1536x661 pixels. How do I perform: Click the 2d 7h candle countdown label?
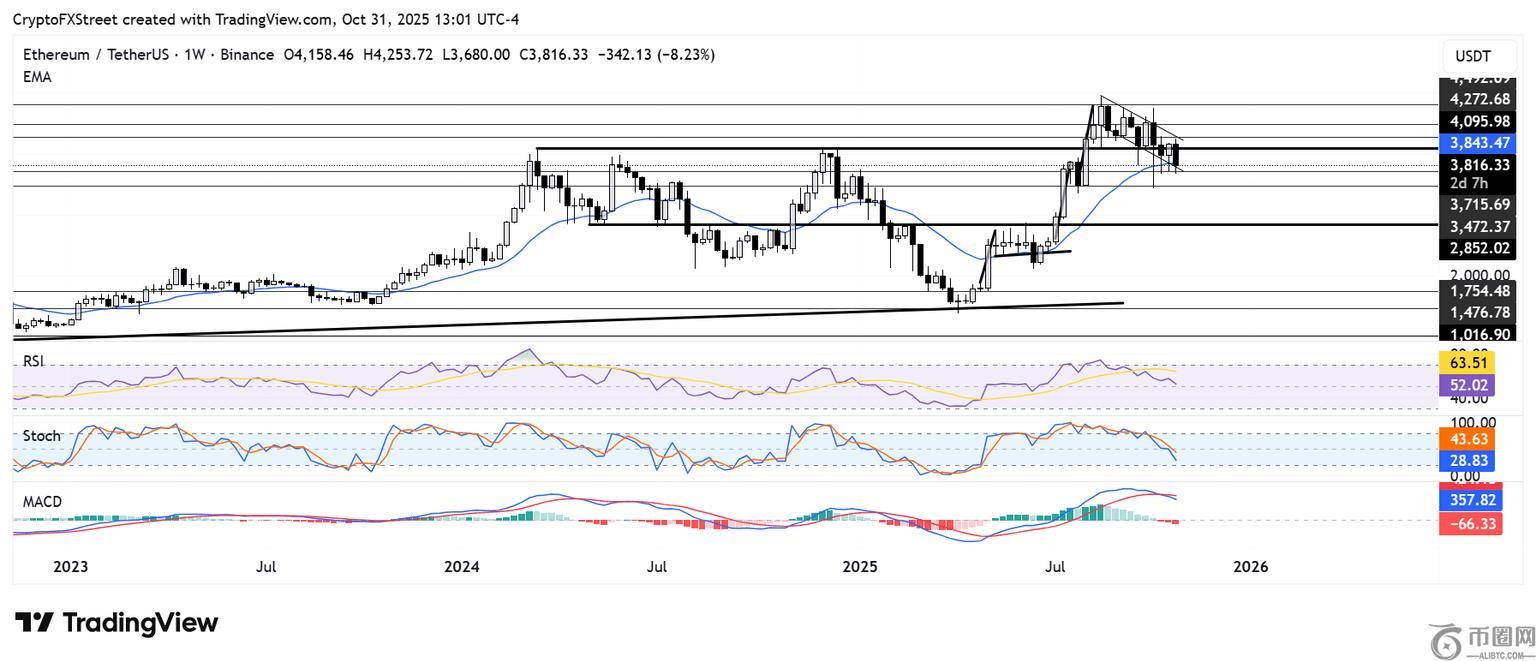point(1469,183)
